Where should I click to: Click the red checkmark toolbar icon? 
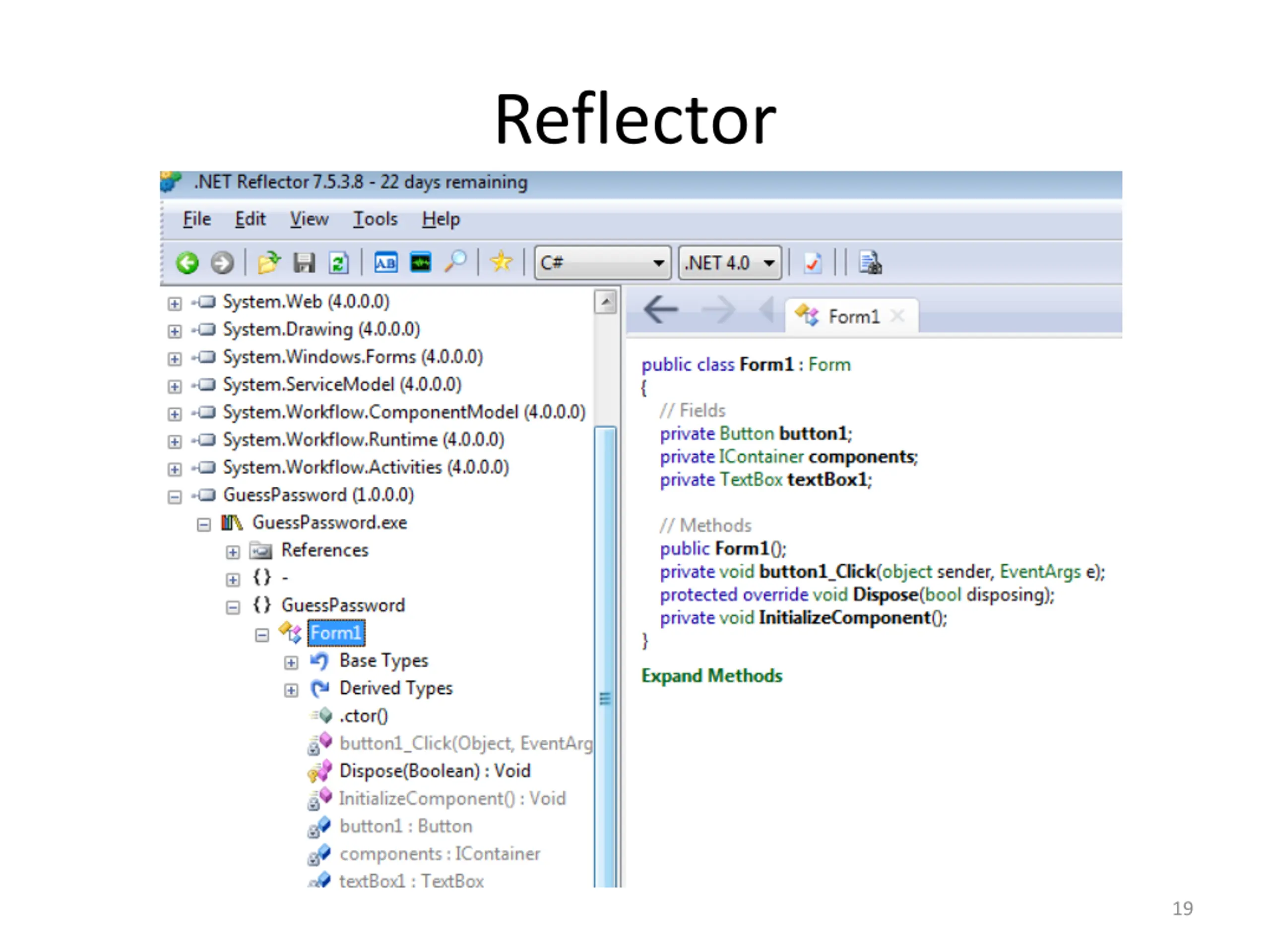click(813, 263)
